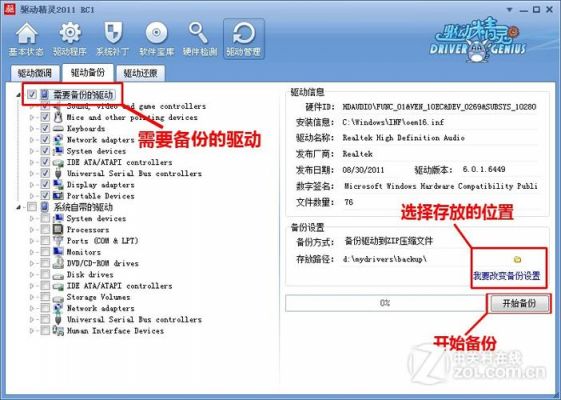Click the Processors device icon
Image resolution: width=561 pixels, height=400 pixels.
click(x=58, y=229)
